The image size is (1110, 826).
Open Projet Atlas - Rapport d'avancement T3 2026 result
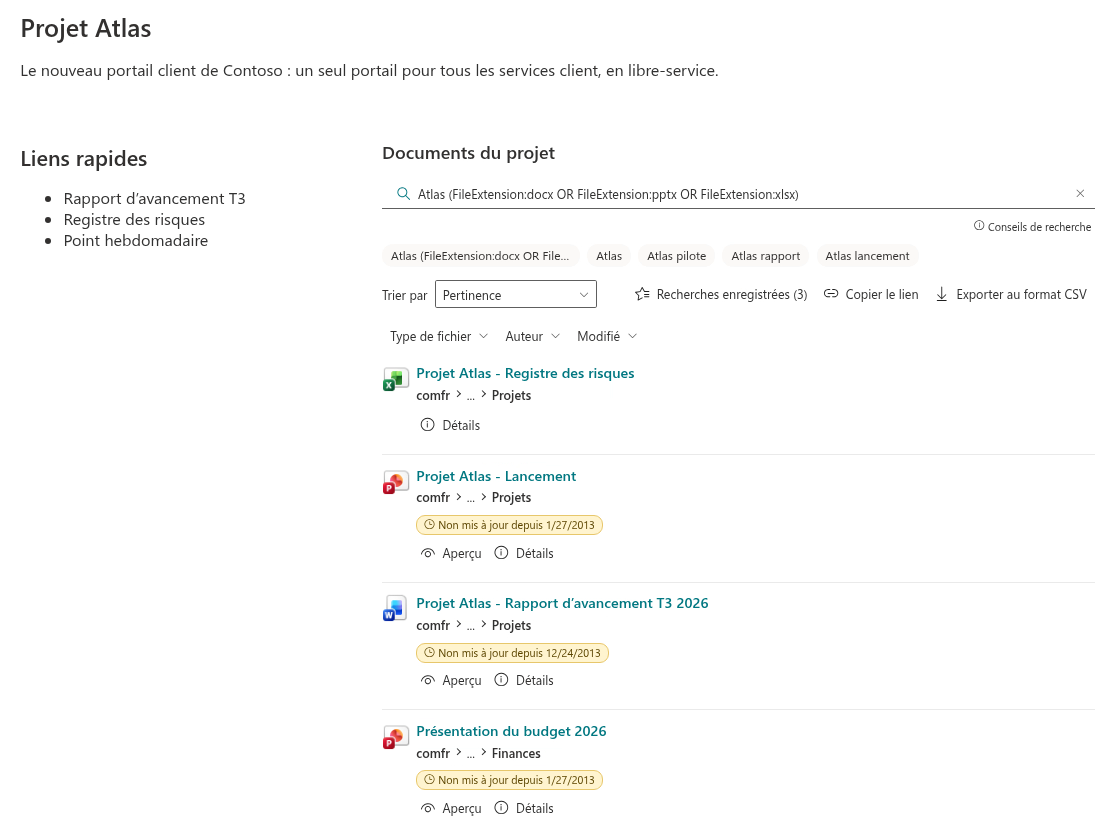click(x=562, y=603)
